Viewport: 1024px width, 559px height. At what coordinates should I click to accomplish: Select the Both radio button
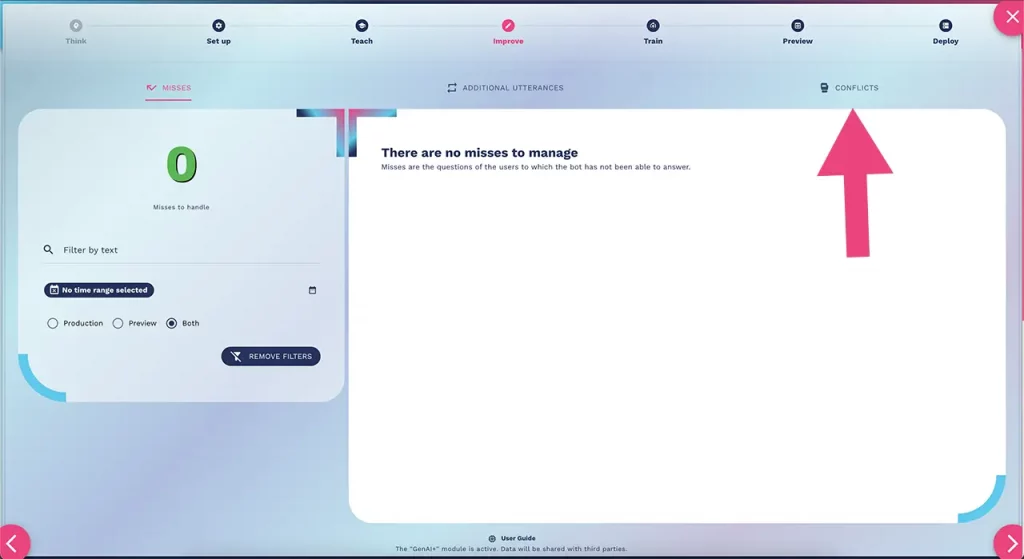tap(171, 323)
